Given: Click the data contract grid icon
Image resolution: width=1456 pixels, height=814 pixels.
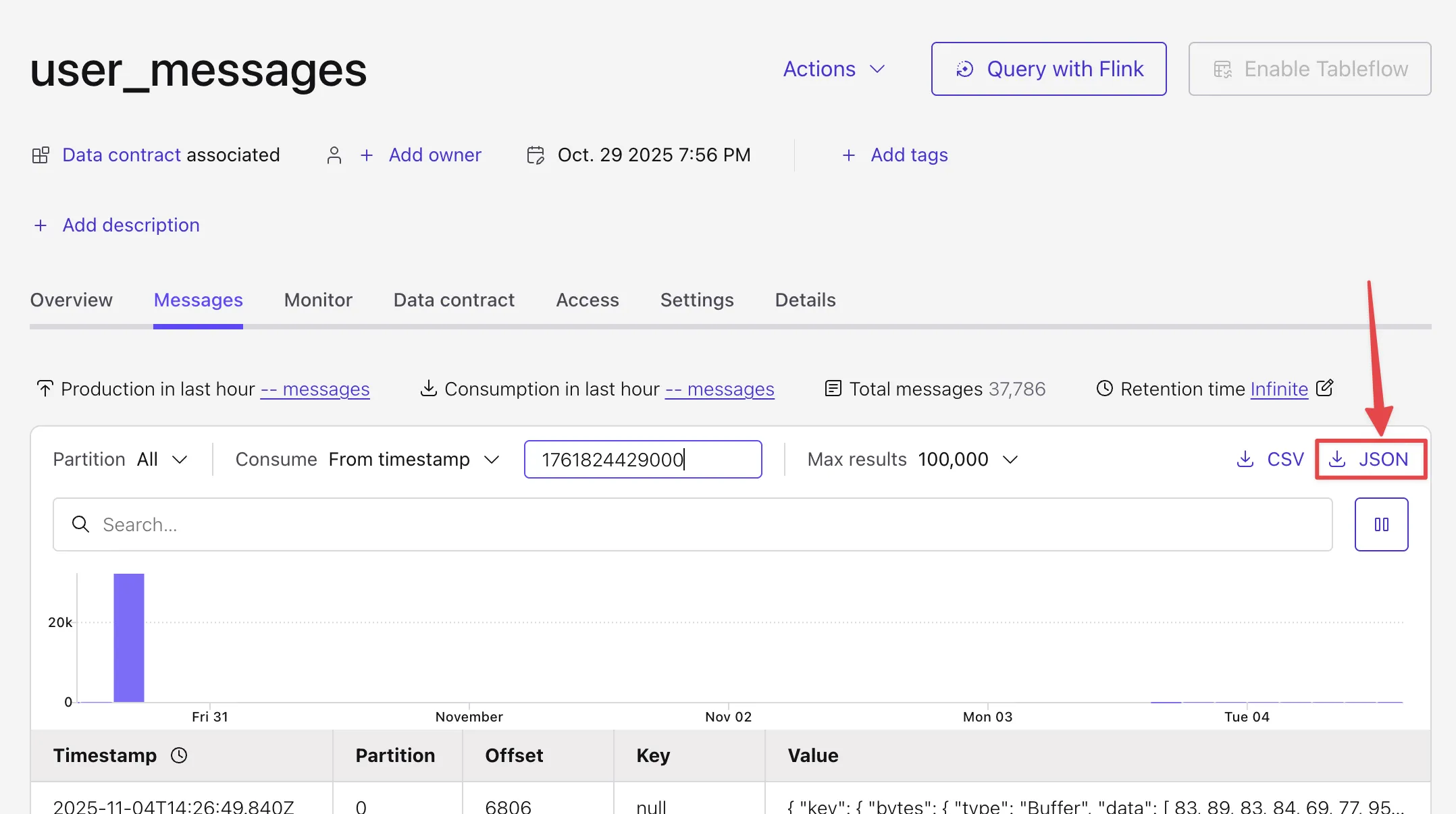Looking at the screenshot, I should [41, 155].
